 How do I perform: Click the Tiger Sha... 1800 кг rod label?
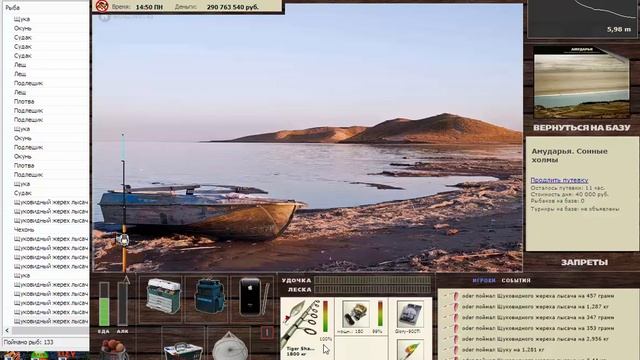tap(300, 351)
